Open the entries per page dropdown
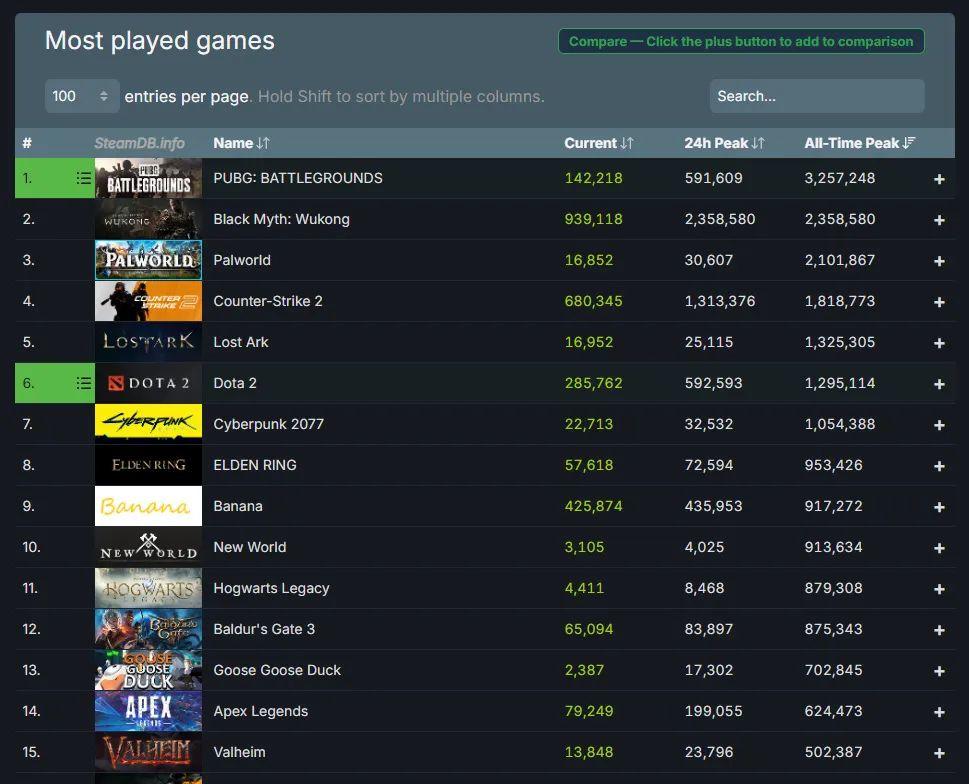 click(x=81, y=96)
